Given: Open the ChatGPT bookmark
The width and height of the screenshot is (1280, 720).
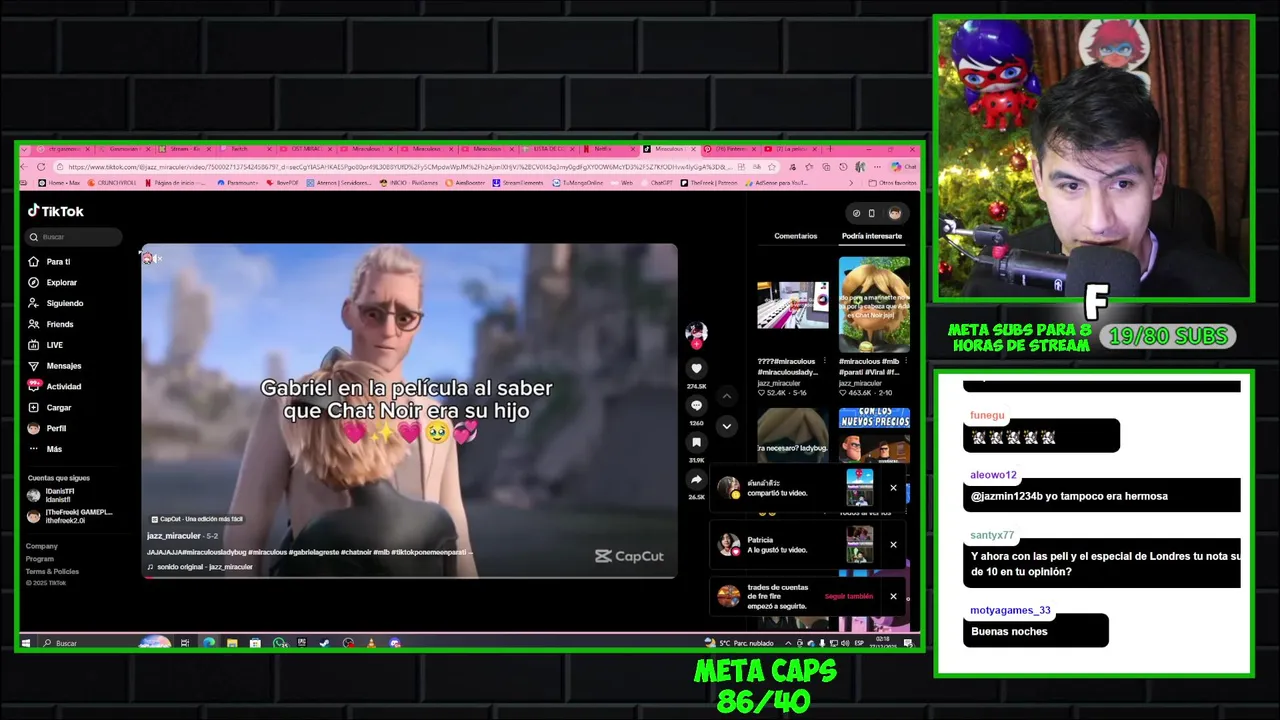Looking at the screenshot, I should coord(658,183).
